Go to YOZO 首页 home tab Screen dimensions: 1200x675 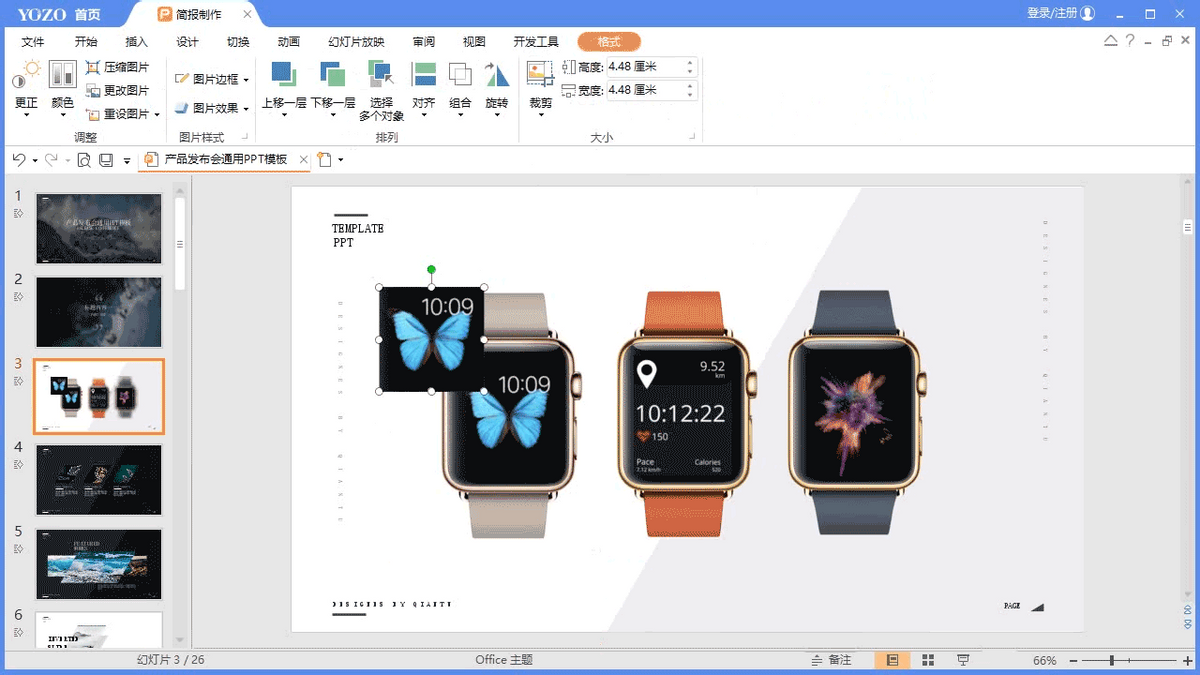[x=59, y=14]
